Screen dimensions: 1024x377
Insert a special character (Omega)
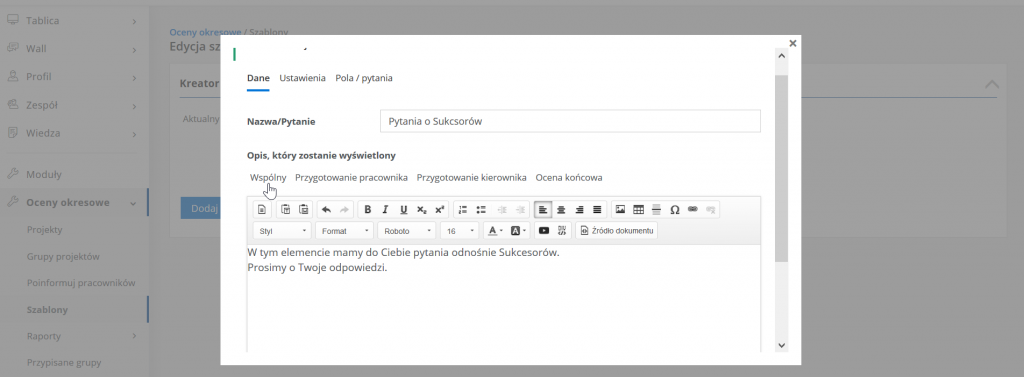coord(675,210)
